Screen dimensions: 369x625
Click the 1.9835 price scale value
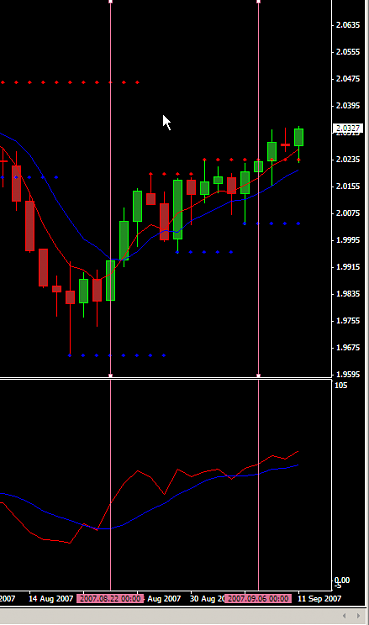348,294
